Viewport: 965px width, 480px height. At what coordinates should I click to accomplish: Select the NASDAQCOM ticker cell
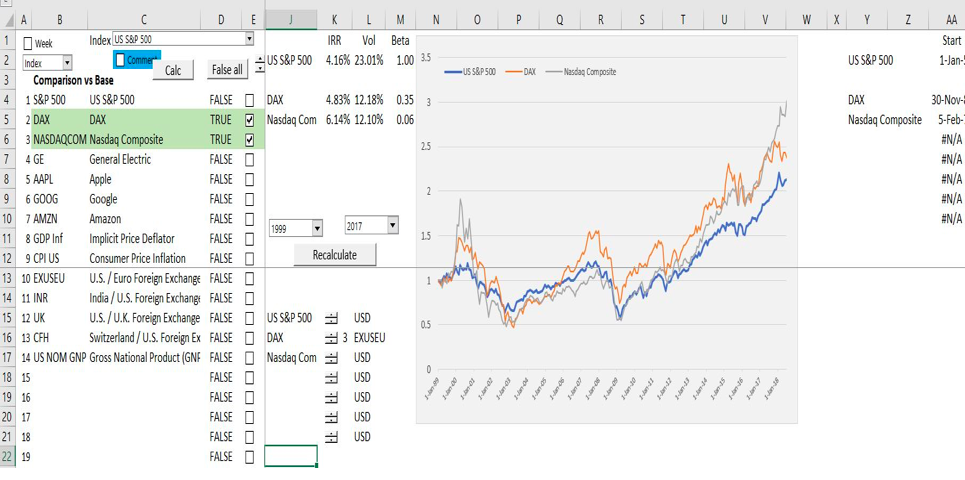pyautogui.click(x=60, y=140)
